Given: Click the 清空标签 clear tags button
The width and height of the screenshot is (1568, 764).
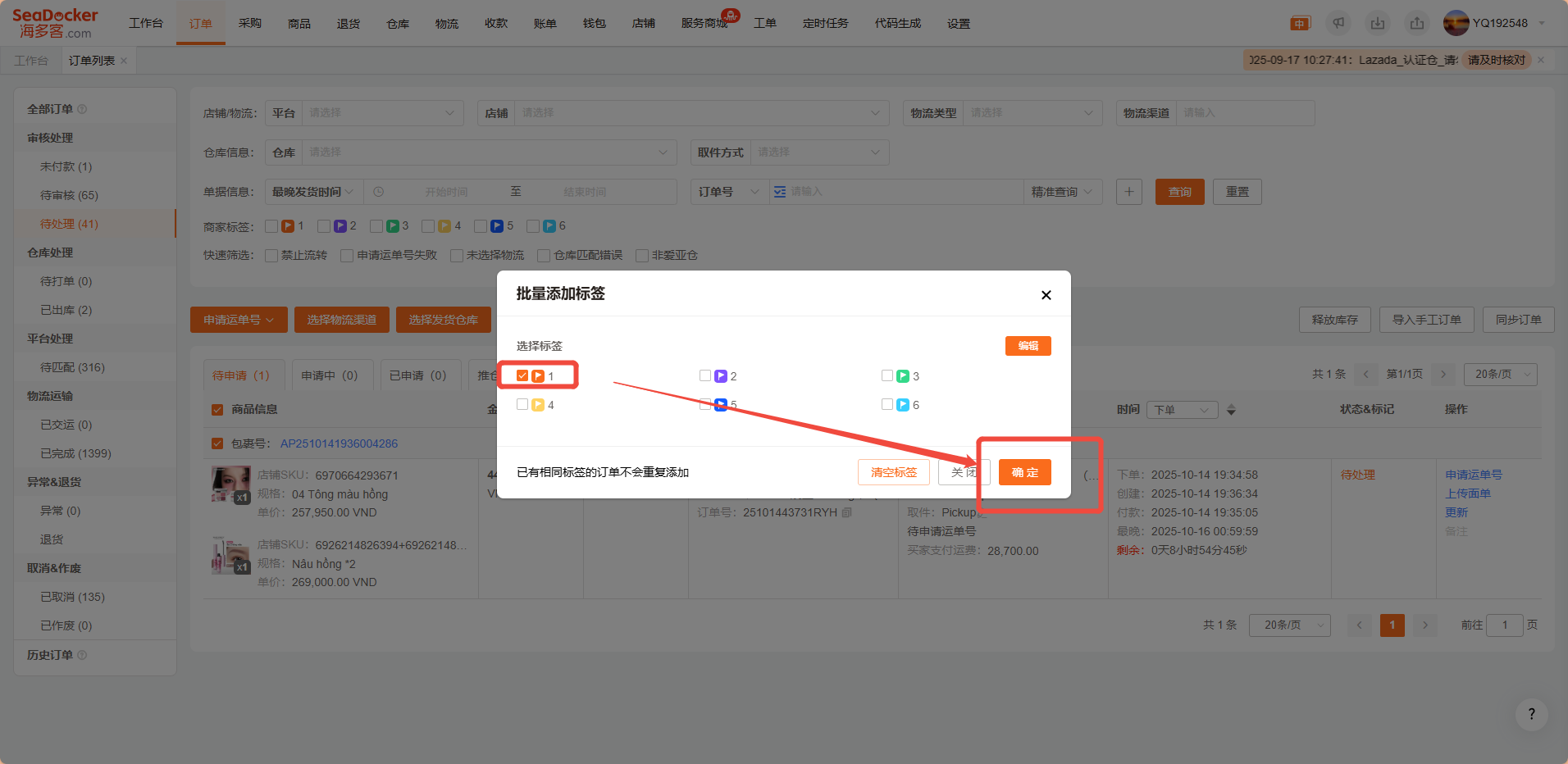Looking at the screenshot, I should (x=893, y=472).
